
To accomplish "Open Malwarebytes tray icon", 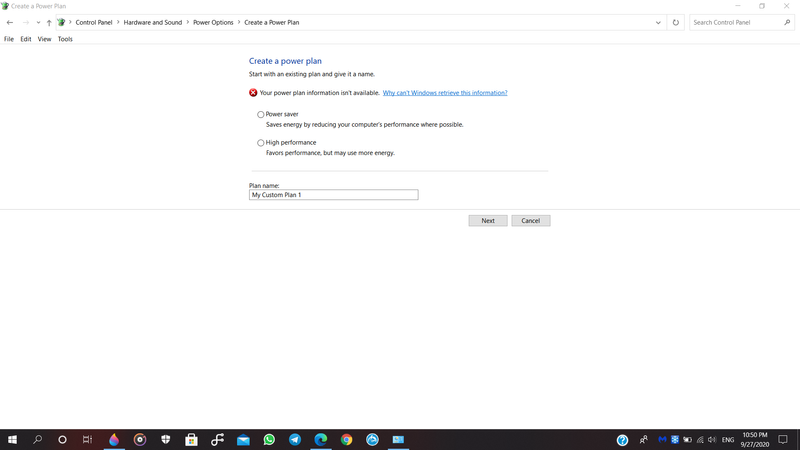I will 662,439.
